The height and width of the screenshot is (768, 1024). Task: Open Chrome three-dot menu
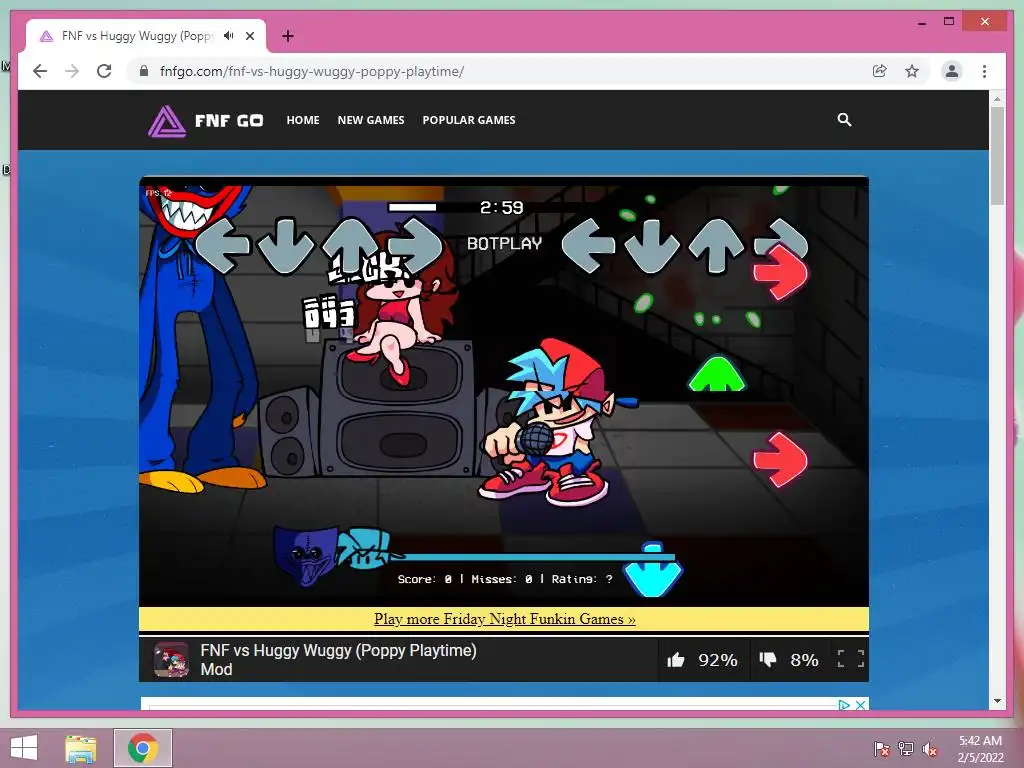click(984, 71)
